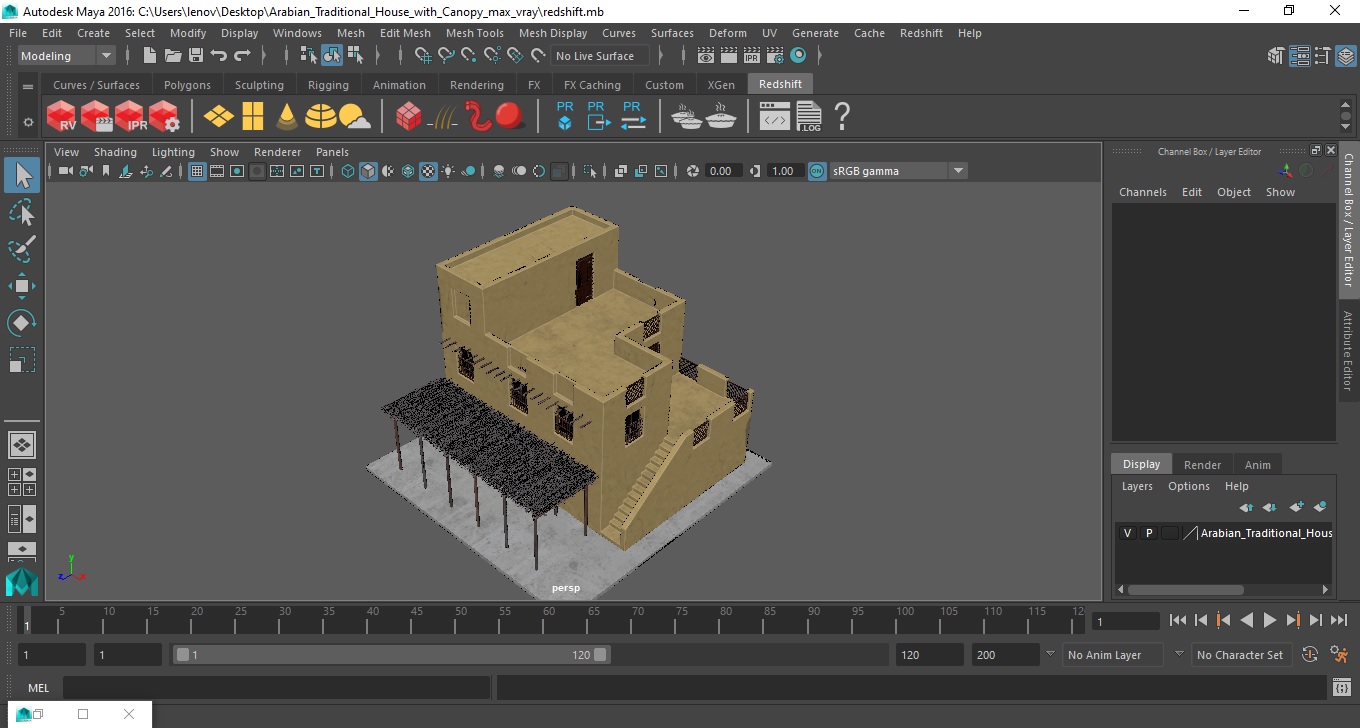Activate the Rotate tool in toolbox
The height and width of the screenshot is (728, 1360).
tap(22, 323)
